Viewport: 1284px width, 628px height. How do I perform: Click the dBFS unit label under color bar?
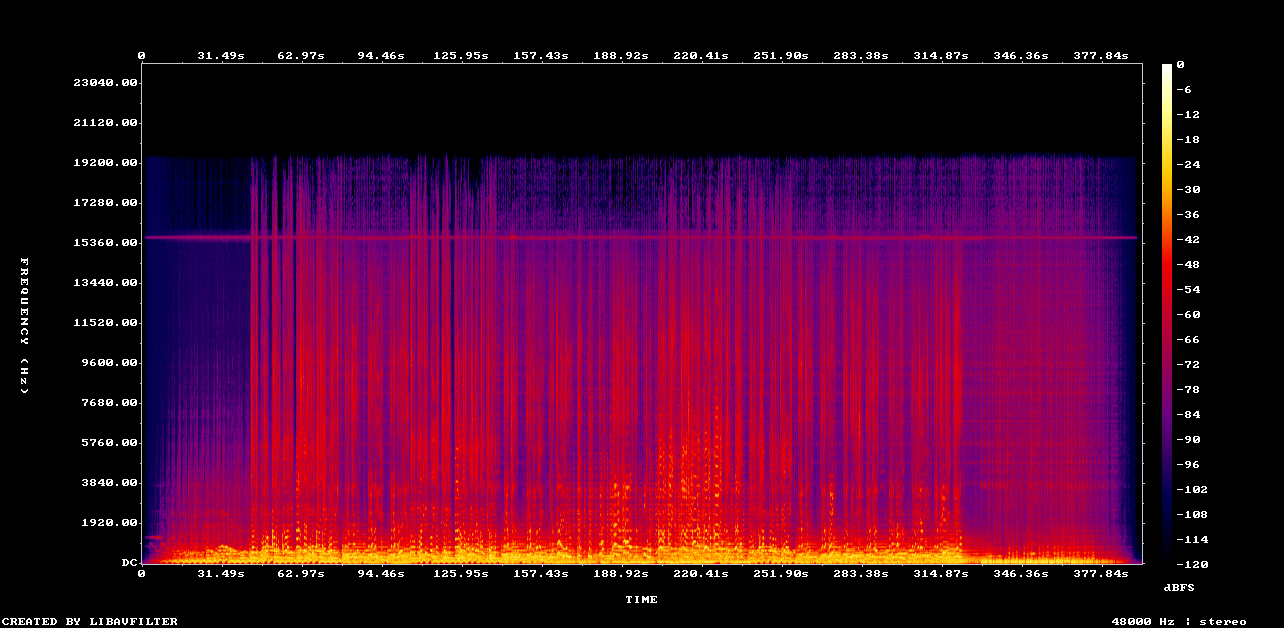click(x=1179, y=587)
